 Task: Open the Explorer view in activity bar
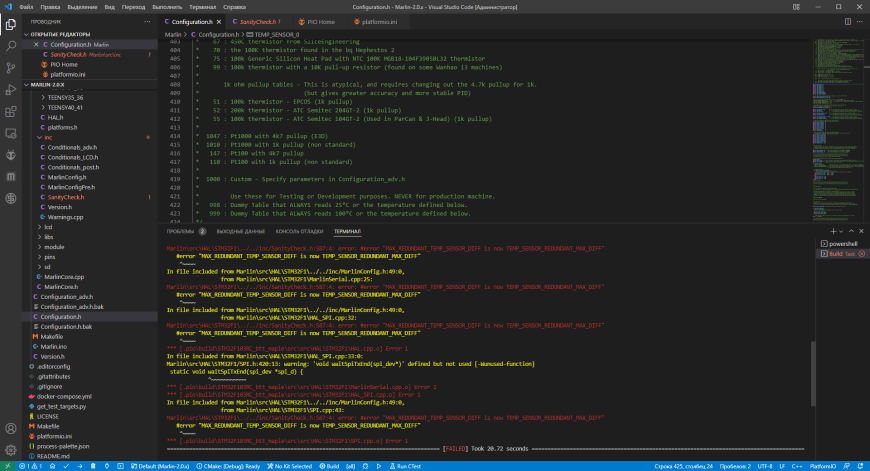[11, 24]
